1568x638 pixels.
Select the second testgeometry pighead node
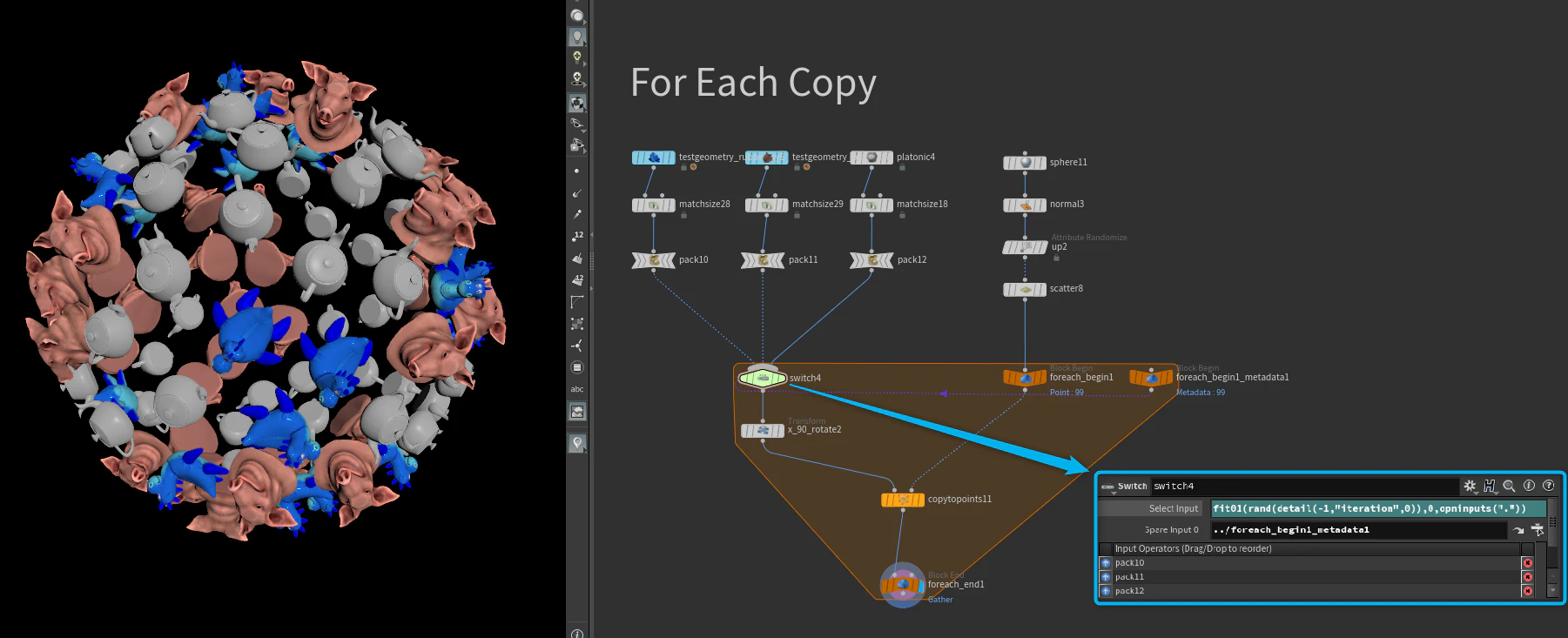(766, 158)
